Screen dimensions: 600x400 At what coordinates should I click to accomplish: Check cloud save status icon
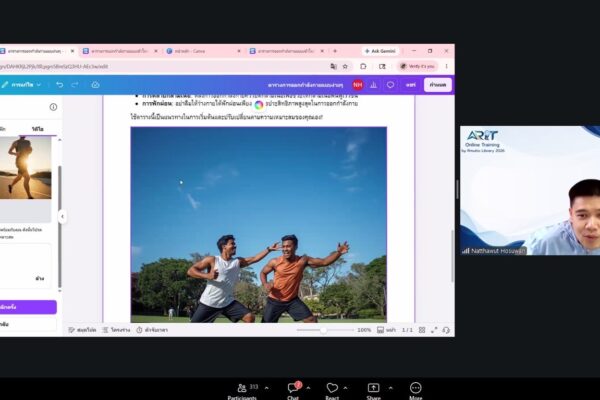pos(95,85)
